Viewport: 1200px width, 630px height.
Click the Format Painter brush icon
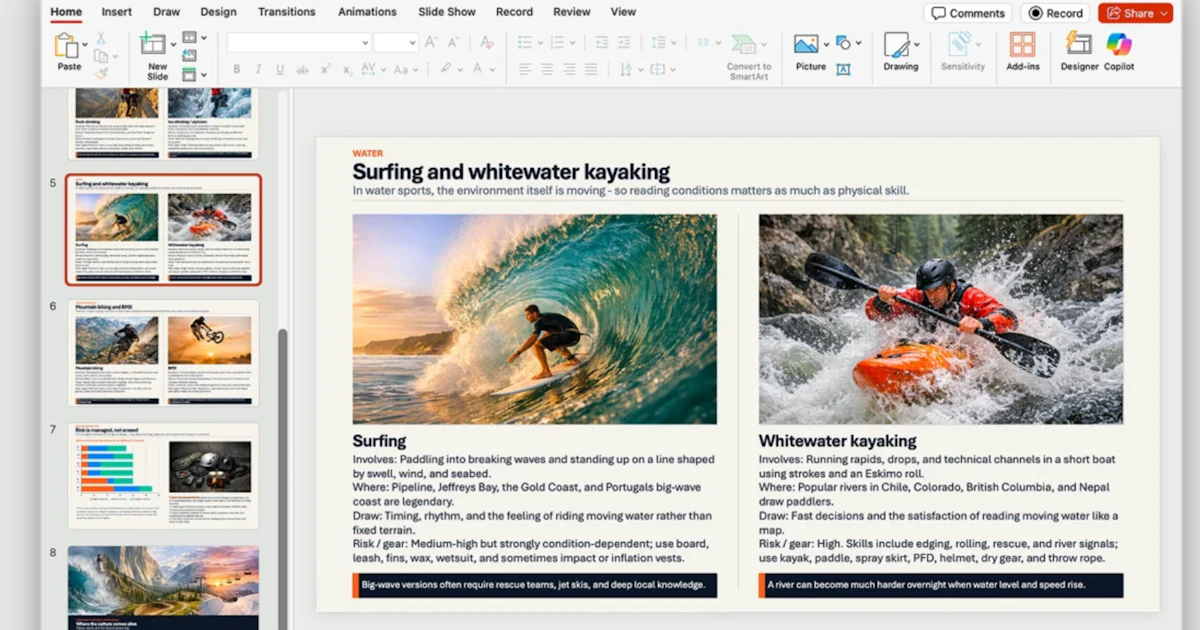(x=101, y=73)
